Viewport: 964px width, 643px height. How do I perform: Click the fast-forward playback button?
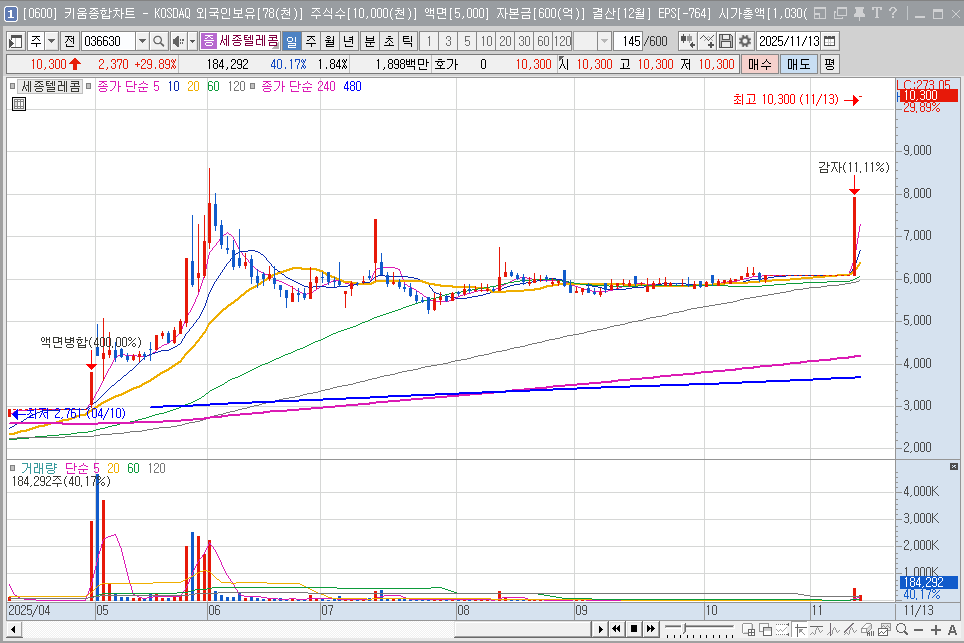tap(651, 629)
